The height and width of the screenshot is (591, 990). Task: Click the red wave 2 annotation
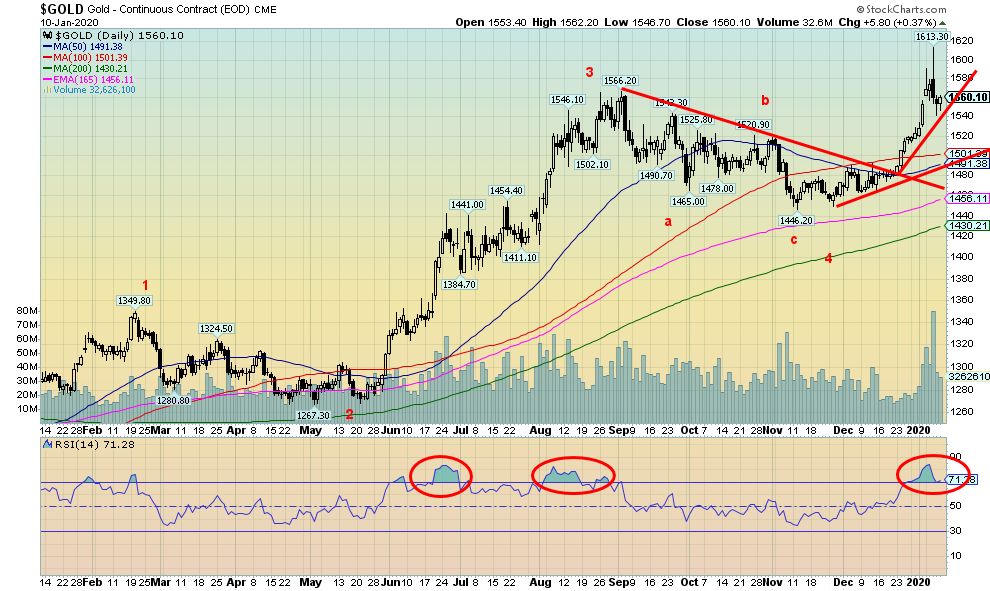[x=349, y=414]
